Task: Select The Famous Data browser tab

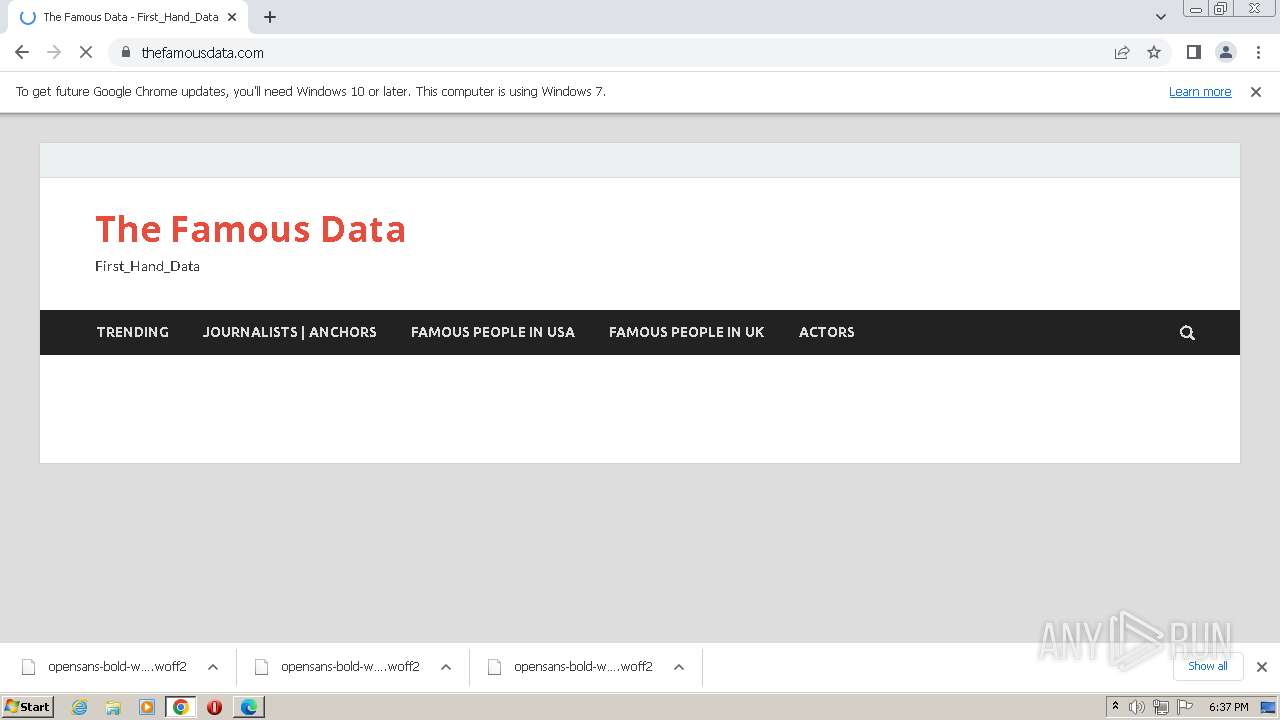Action: [x=126, y=17]
